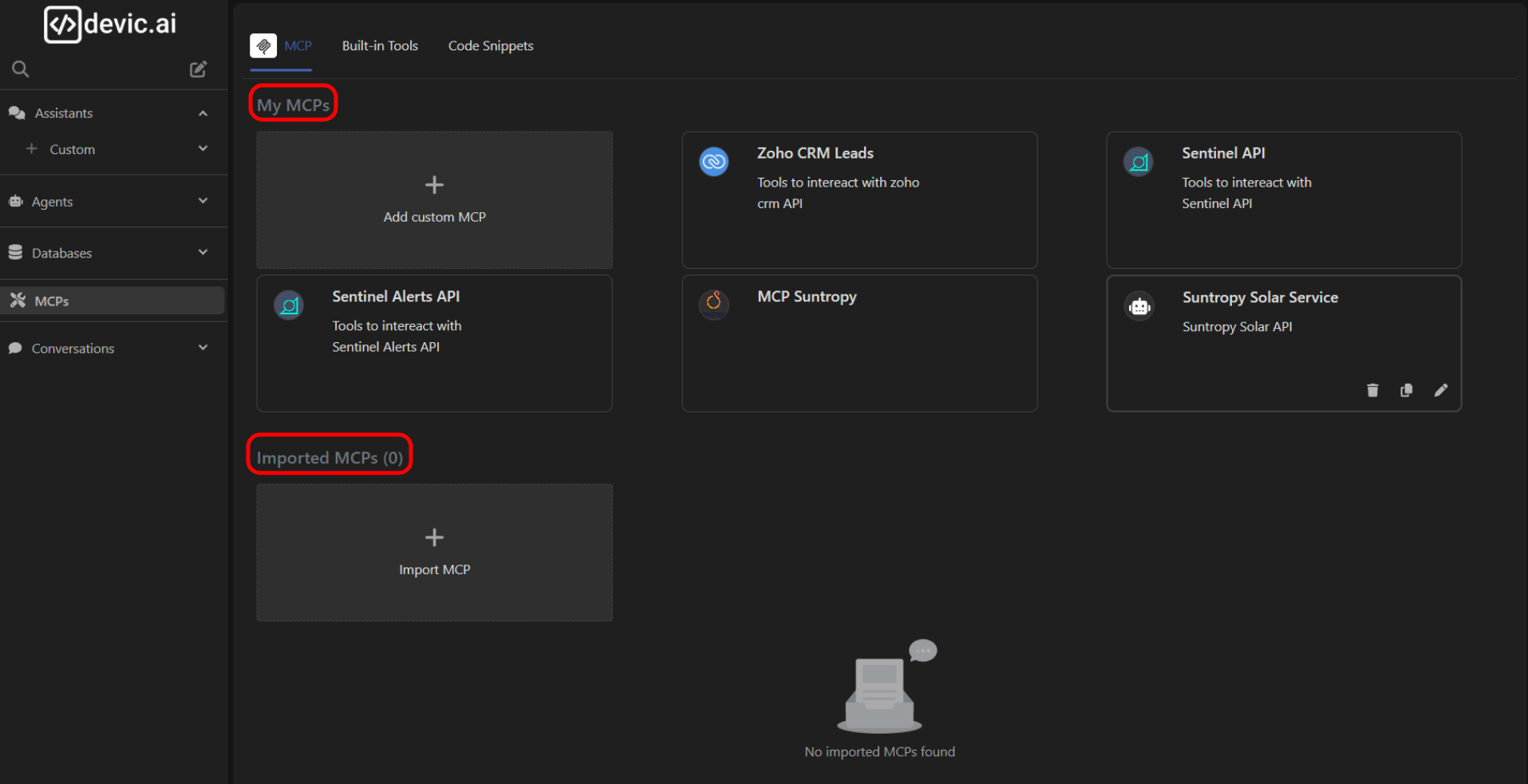Click the Suntropy Solar Service robot icon
This screenshot has width=1528, height=784.
click(x=1139, y=306)
